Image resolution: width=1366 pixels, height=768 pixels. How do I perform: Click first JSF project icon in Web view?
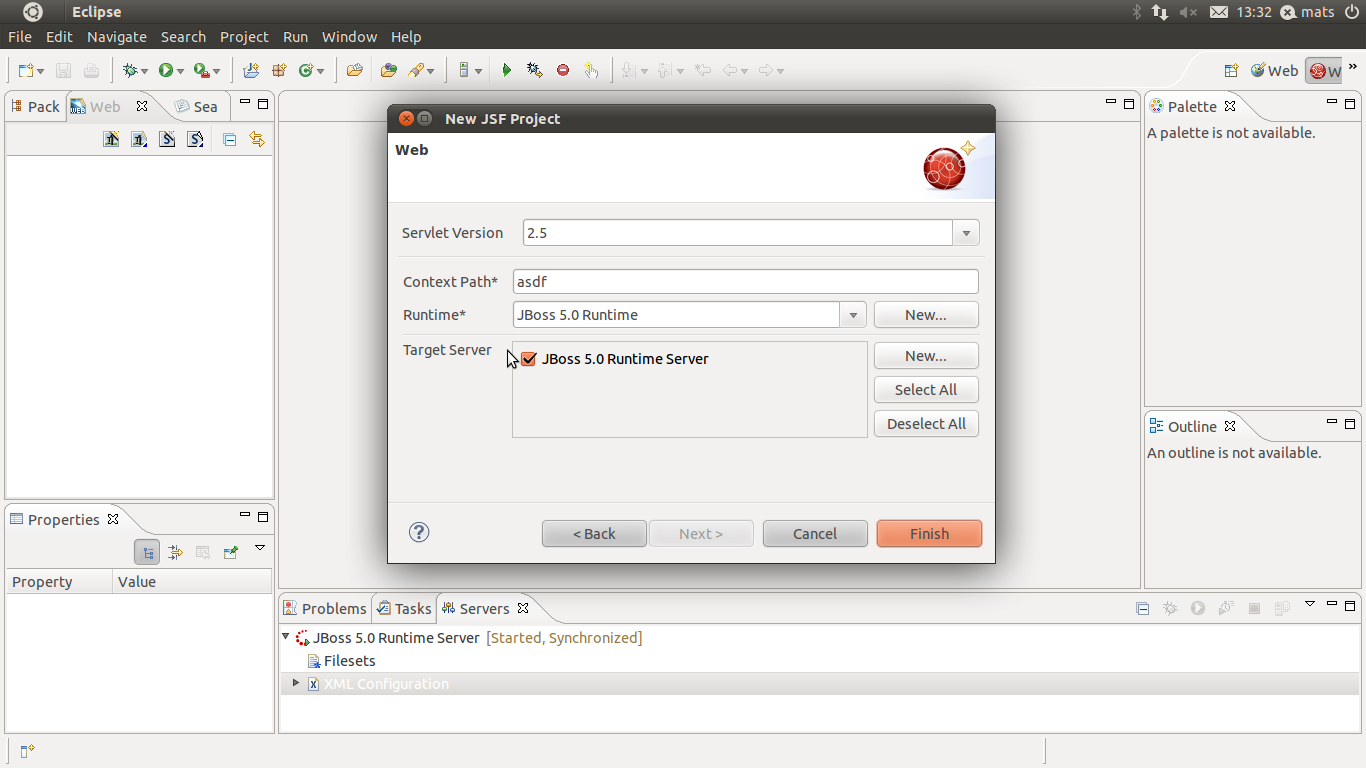click(111, 139)
